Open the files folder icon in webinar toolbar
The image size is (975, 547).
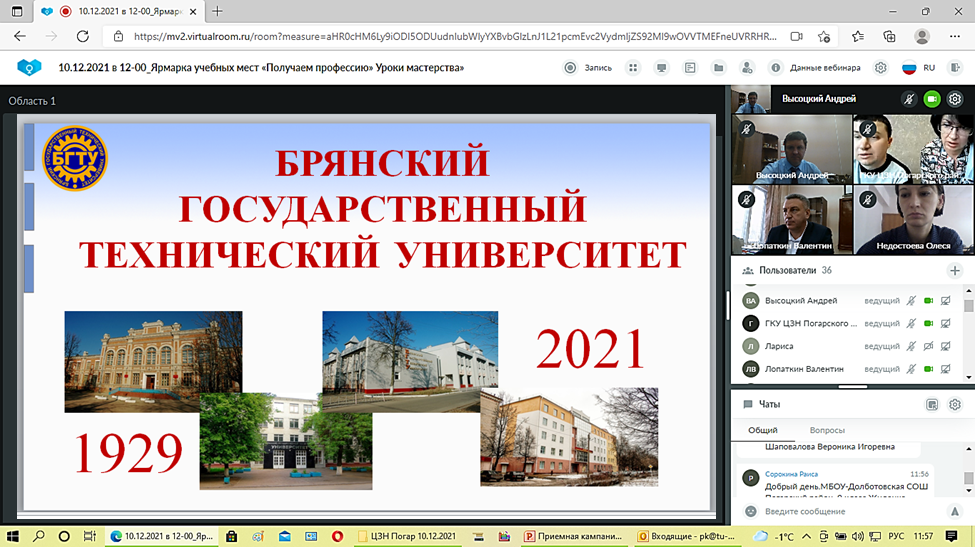[718, 68]
